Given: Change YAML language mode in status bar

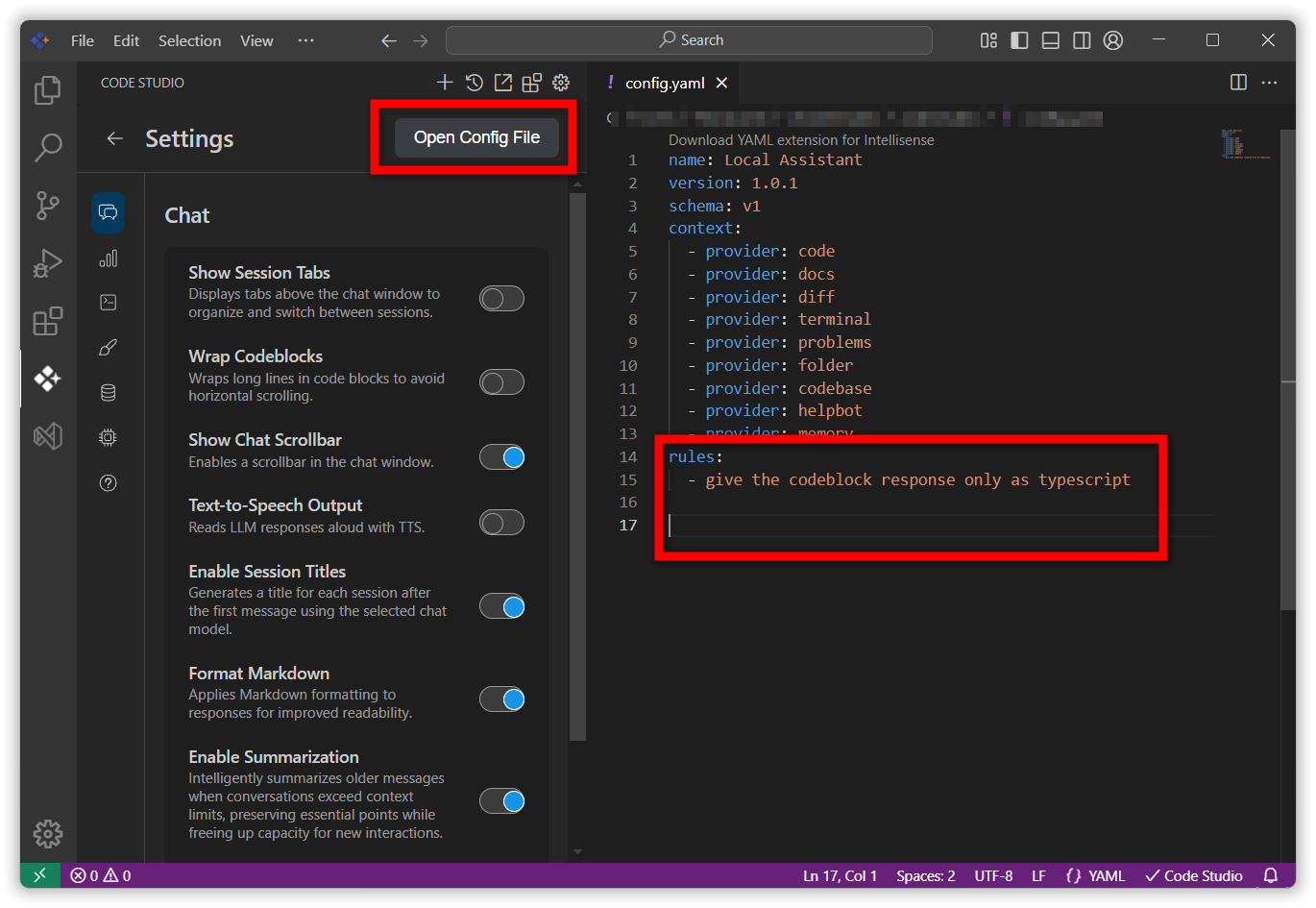Looking at the screenshot, I should click(x=1095, y=875).
